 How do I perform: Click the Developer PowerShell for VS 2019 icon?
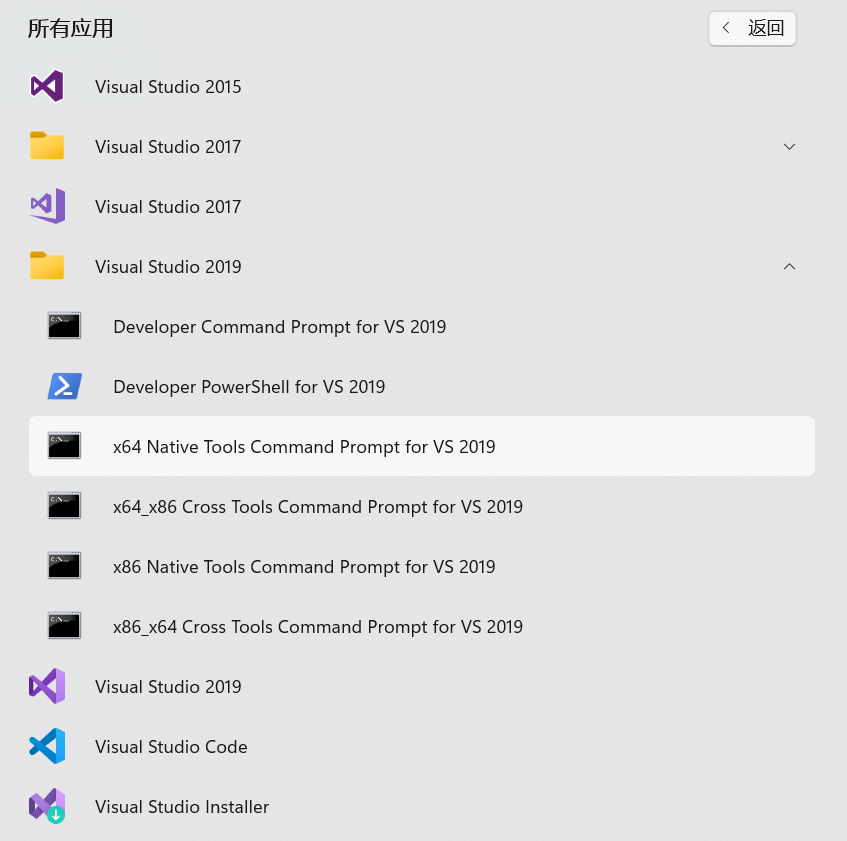tap(65, 387)
